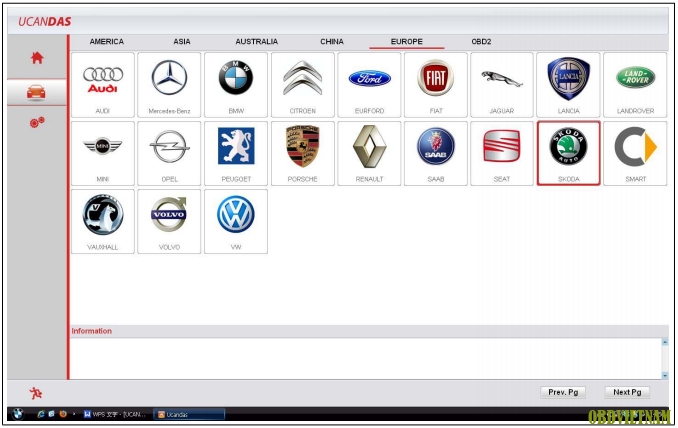
Task: Switch to the AUSTRALIA tab
Action: [x=256, y=42]
